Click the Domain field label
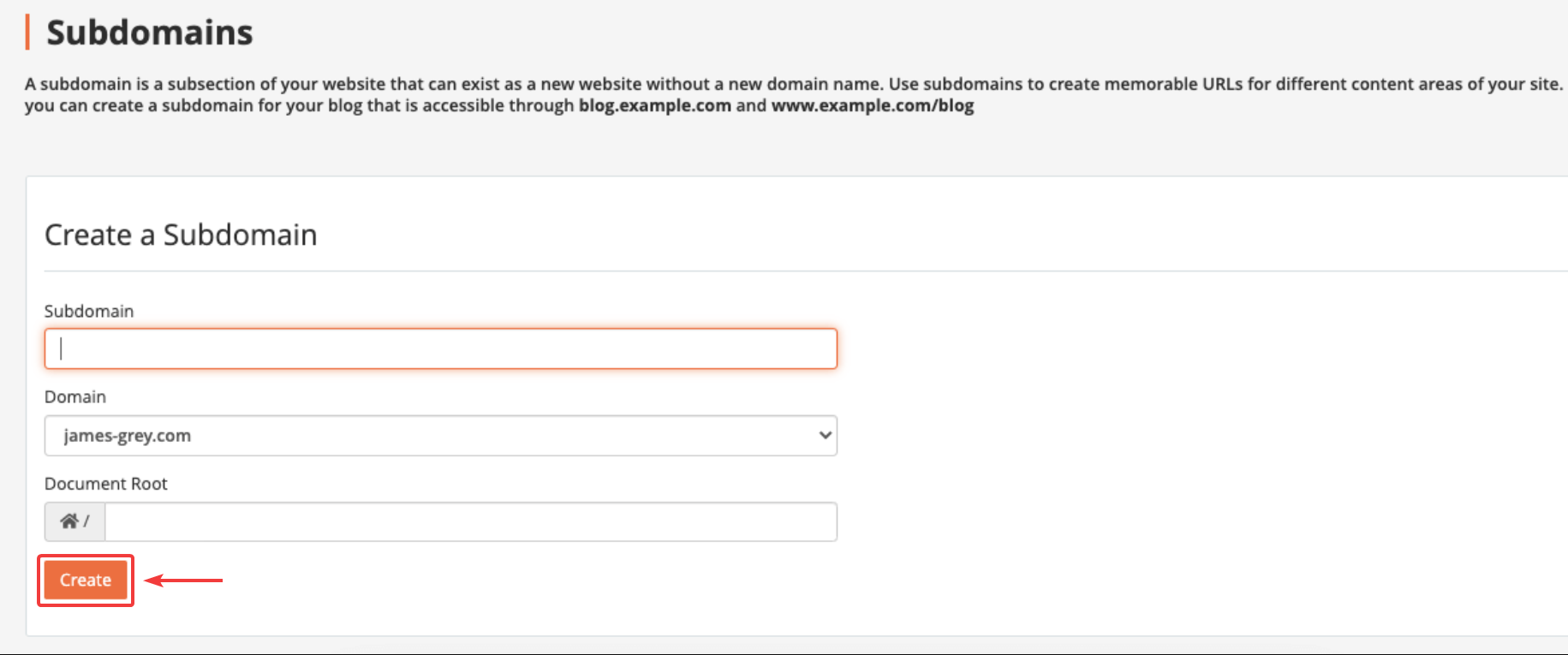1568x655 pixels. pos(75,396)
